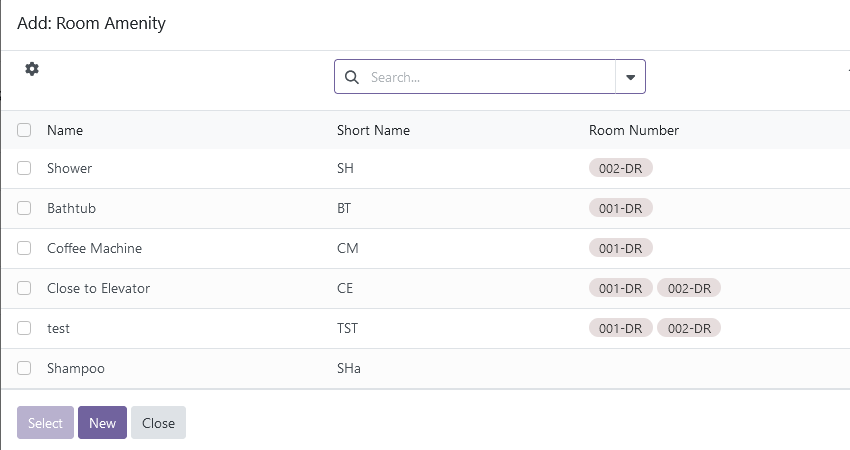Image resolution: width=850 pixels, height=450 pixels.
Task: Click 002-DR tag in test row
Action: pyautogui.click(x=689, y=328)
